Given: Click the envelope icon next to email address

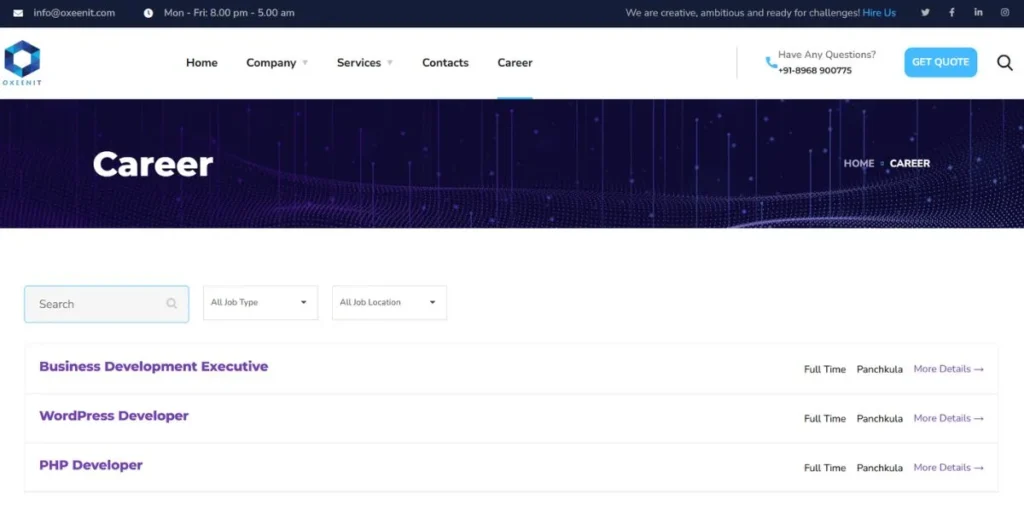Looking at the screenshot, I should click(x=18, y=13).
